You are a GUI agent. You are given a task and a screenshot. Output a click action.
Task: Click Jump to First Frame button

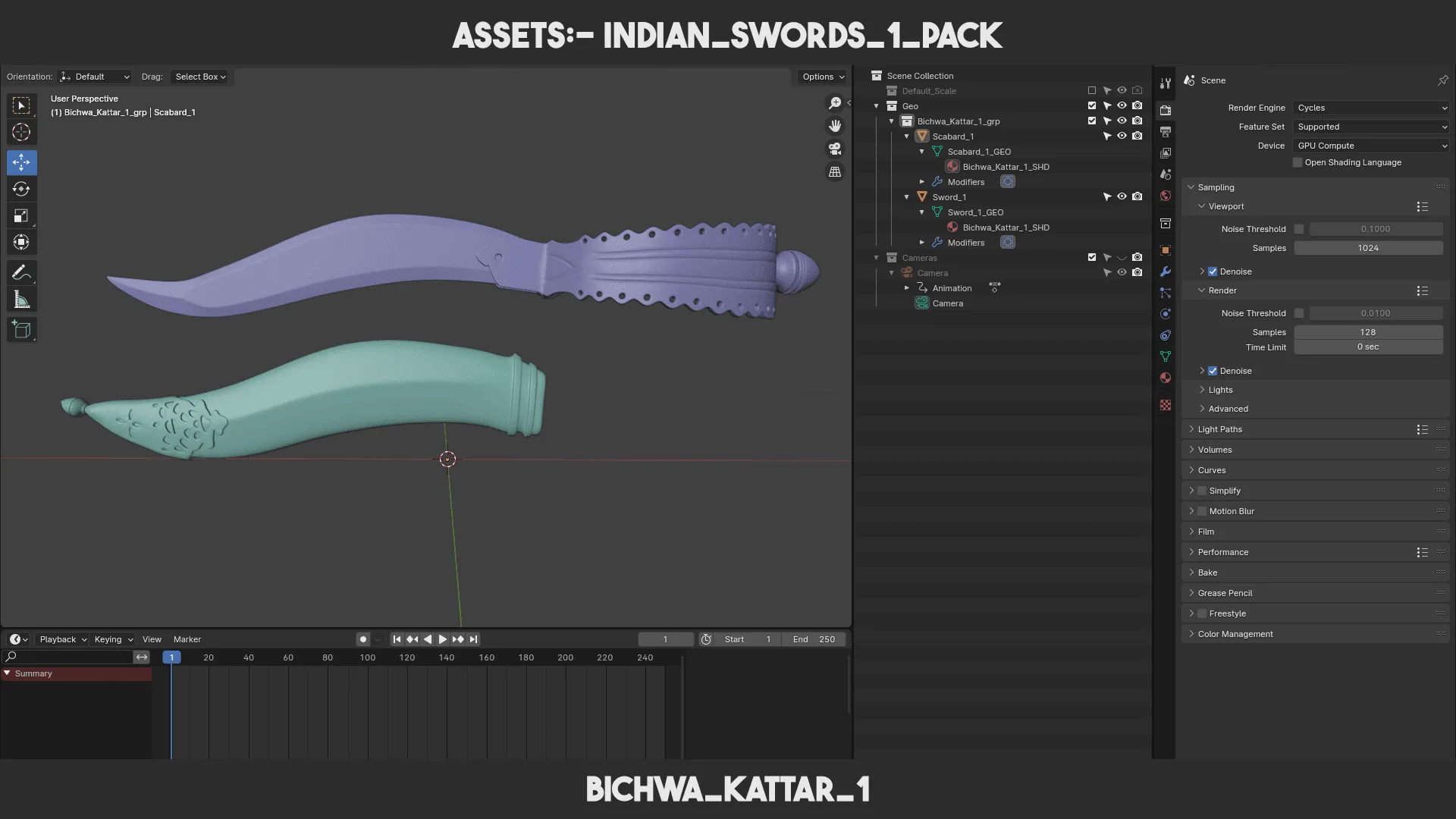396,639
